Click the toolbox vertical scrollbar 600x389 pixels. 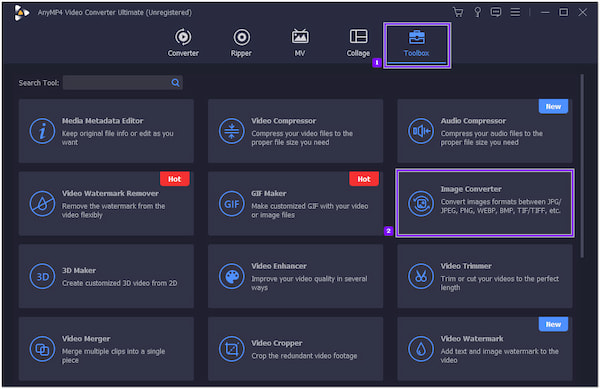(x=582, y=166)
